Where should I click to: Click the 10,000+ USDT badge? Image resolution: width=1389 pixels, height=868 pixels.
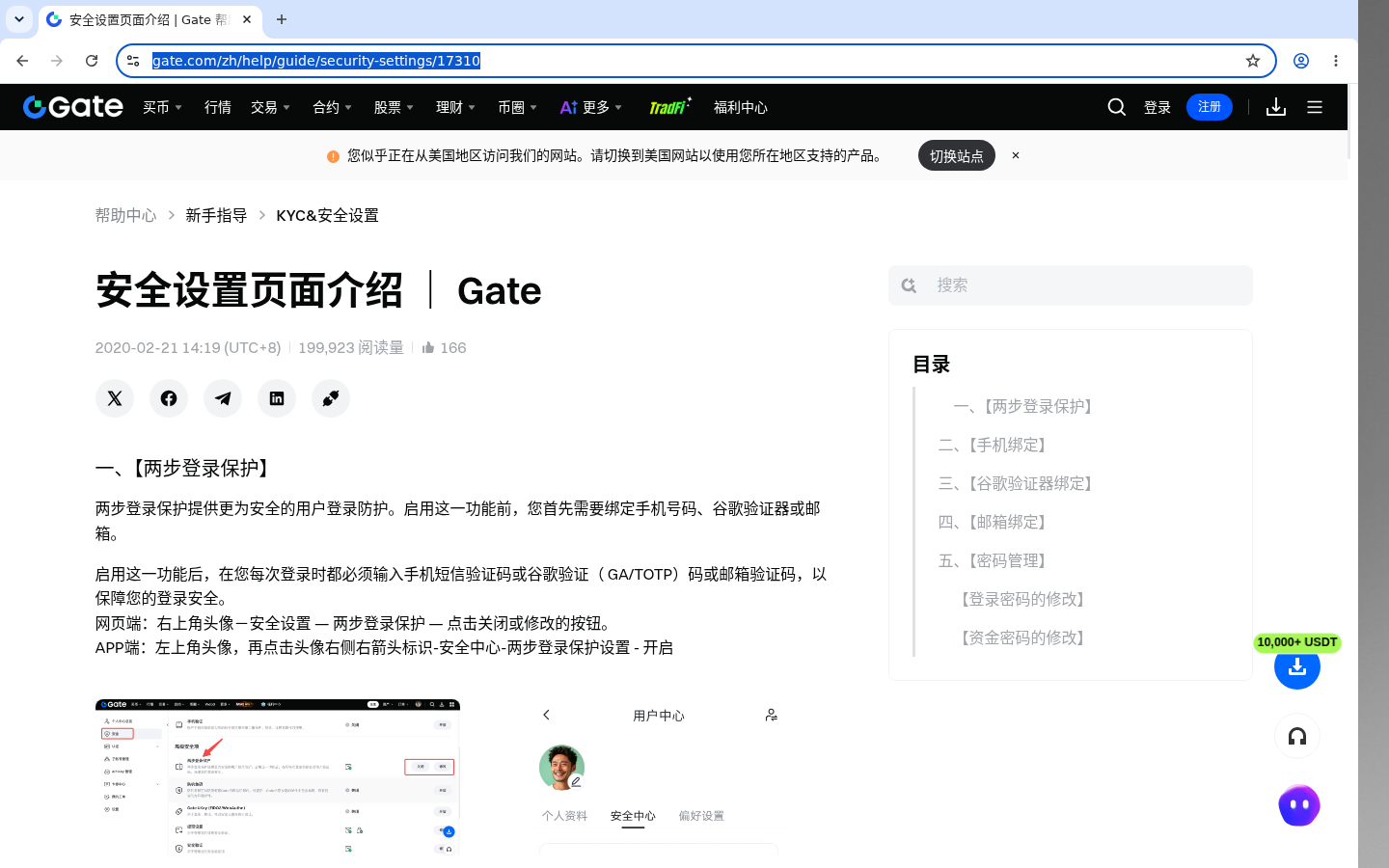pos(1297,642)
